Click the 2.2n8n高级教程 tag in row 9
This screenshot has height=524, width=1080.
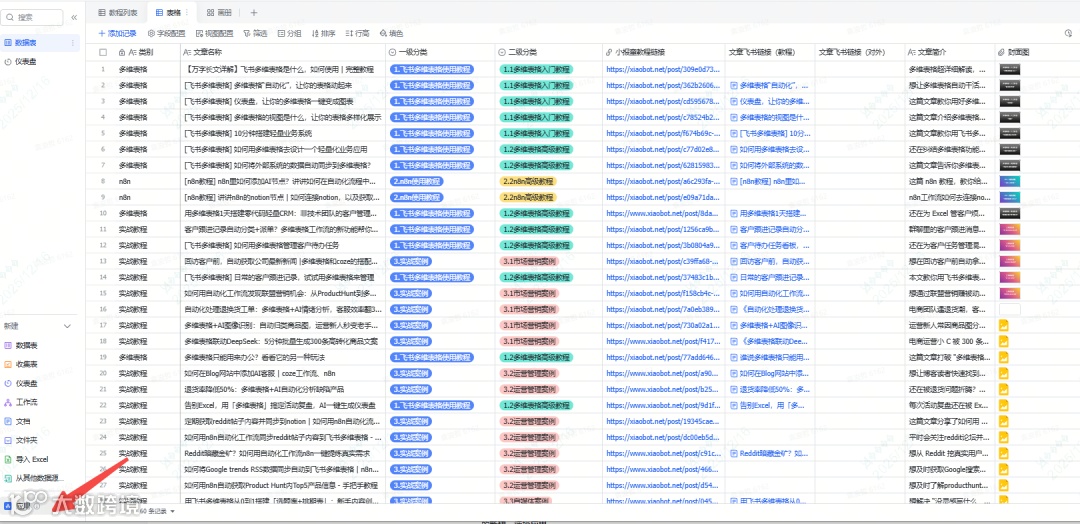pyautogui.click(x=528, y=197)
